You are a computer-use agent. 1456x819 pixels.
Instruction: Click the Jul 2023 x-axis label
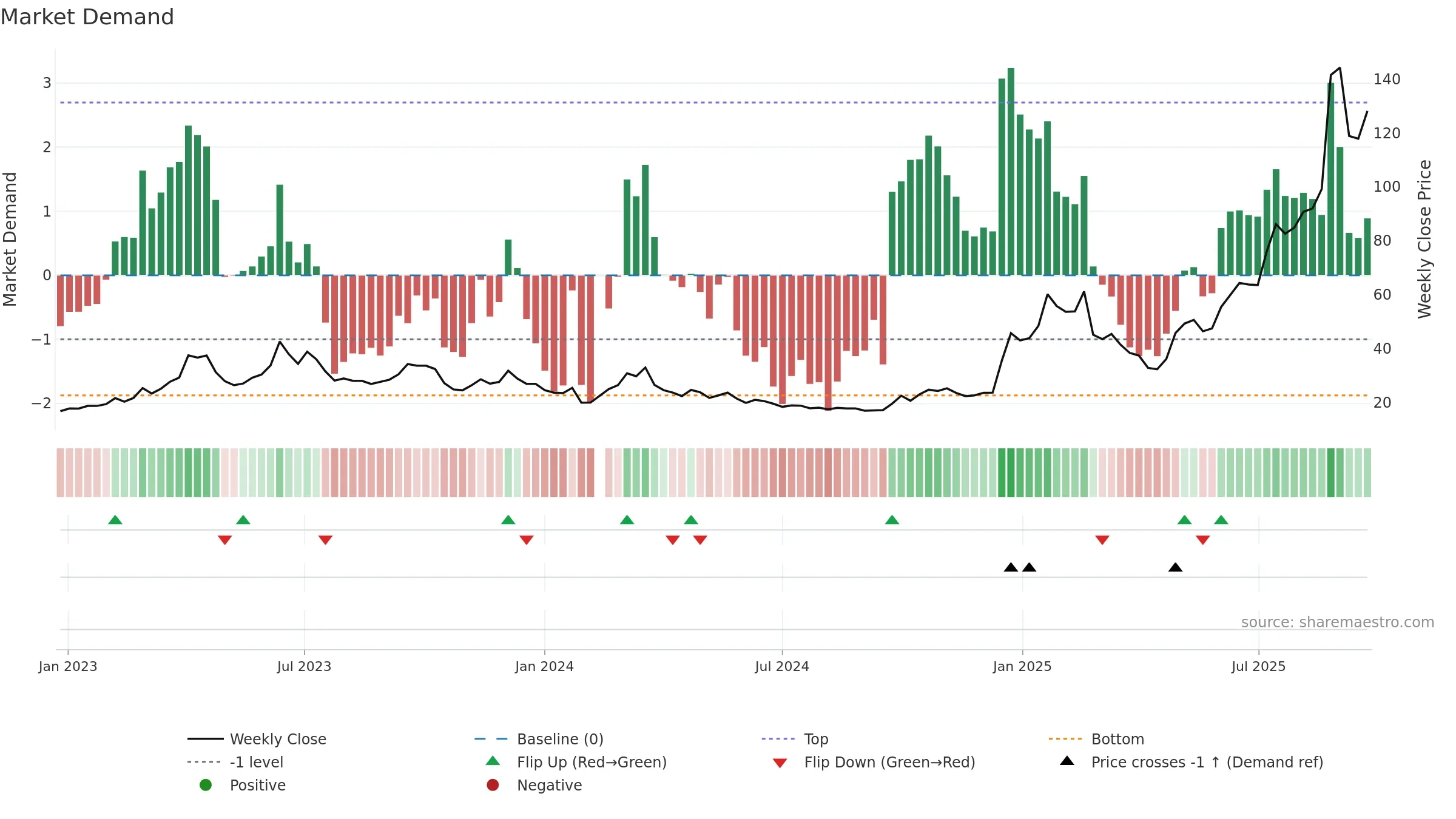[304, 666]
